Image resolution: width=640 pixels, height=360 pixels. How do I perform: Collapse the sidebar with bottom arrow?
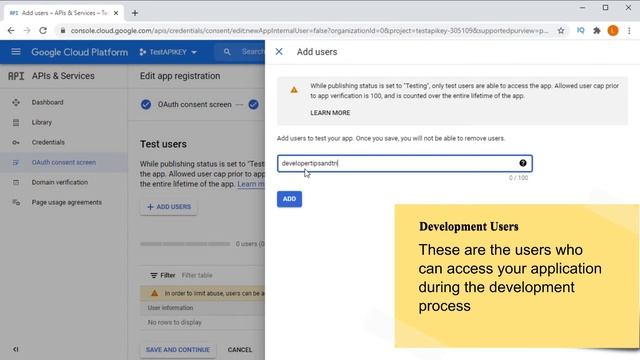[x=16, y=349]
